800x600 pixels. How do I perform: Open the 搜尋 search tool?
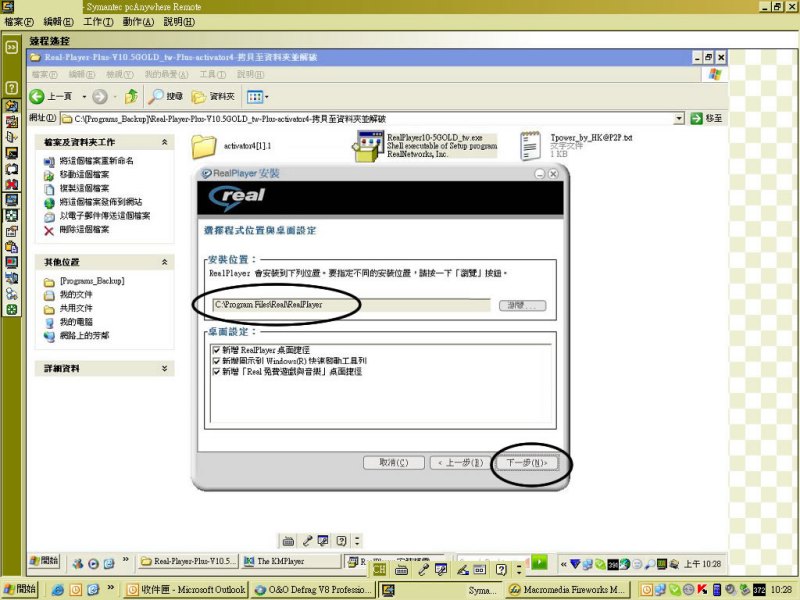click(165, 96)
